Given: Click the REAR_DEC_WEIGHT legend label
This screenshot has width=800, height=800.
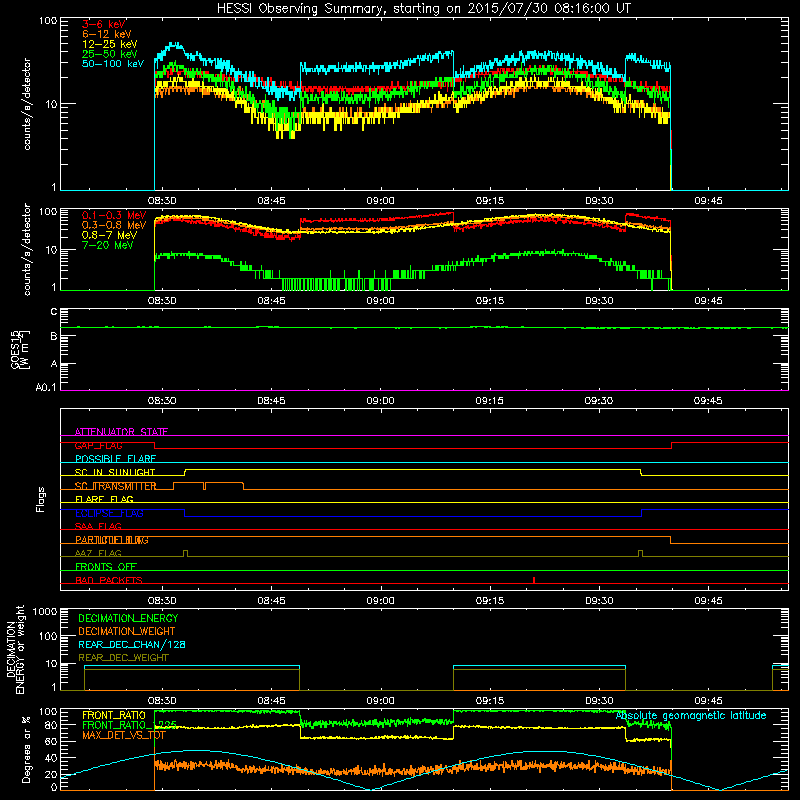Looking at the screenshot, I should click(123, 658).
